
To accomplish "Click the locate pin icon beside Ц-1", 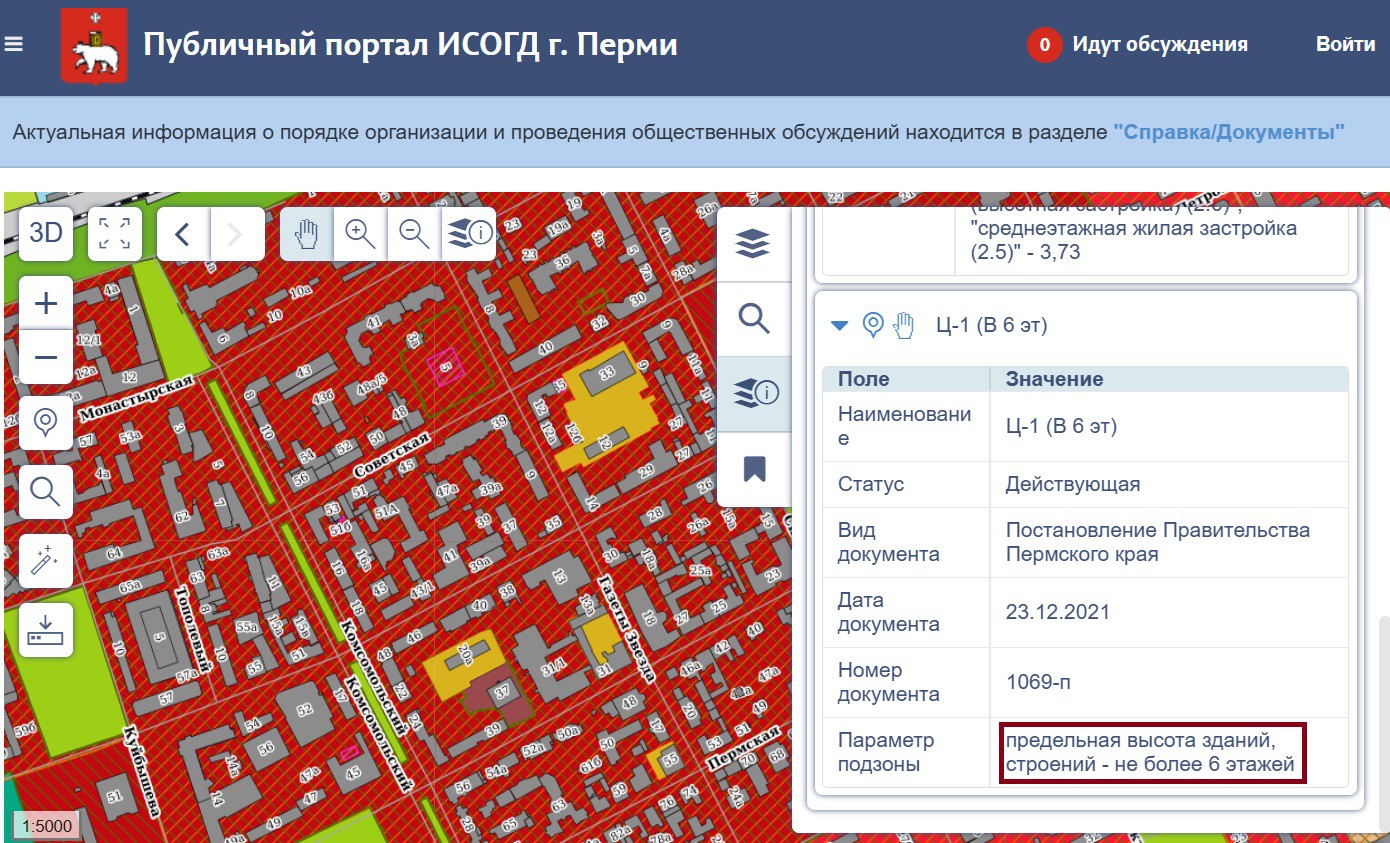I will point(873,325).
